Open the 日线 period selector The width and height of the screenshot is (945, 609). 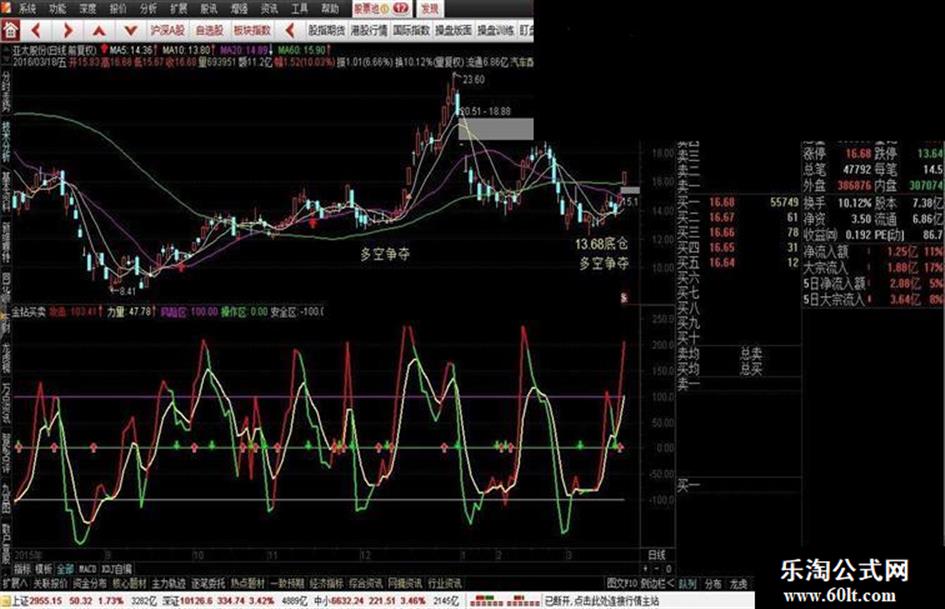[x=657, y=555]
